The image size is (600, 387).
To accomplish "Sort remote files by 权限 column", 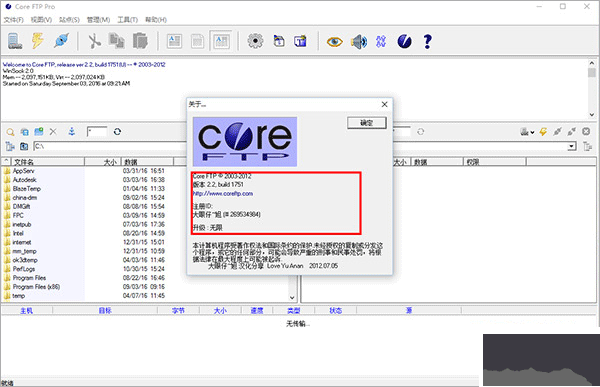I will pos(494,162).
